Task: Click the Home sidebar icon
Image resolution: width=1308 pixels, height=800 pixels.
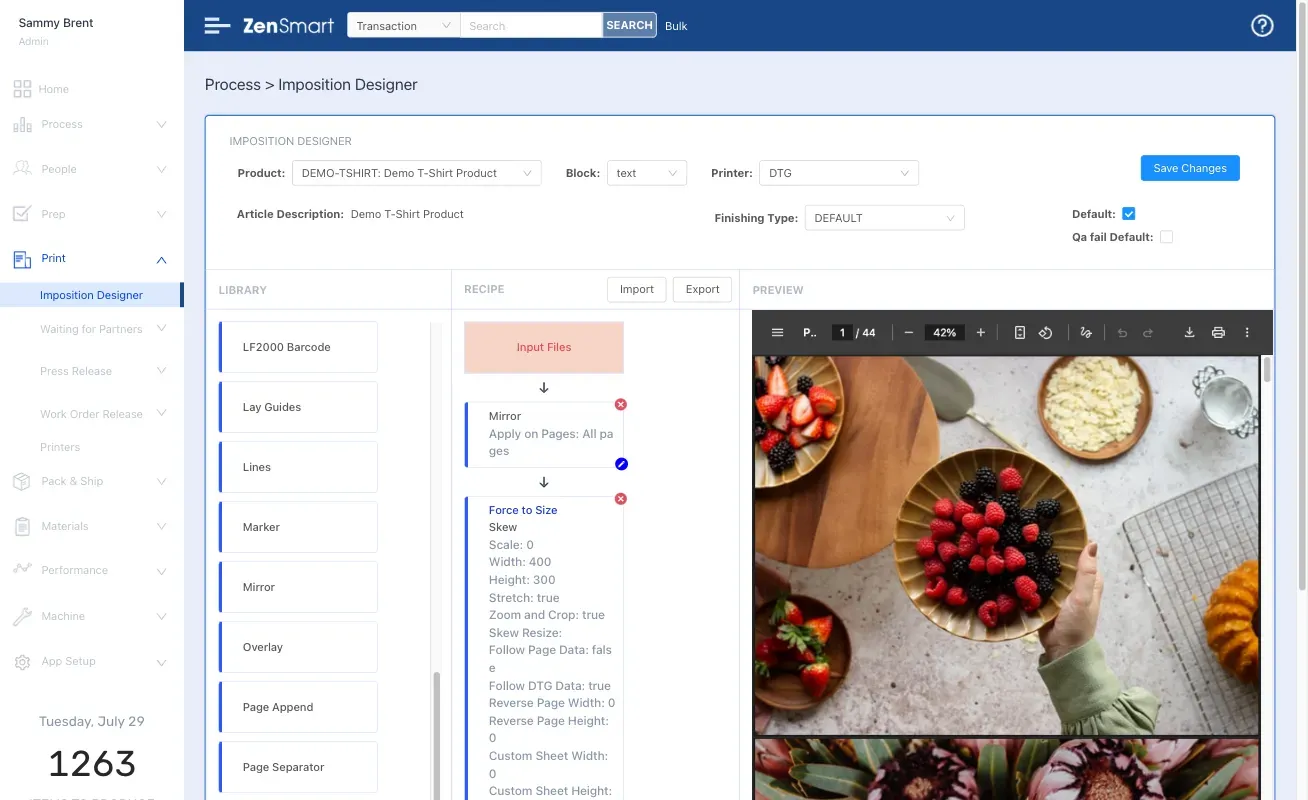Action: [x=22, y=89]
